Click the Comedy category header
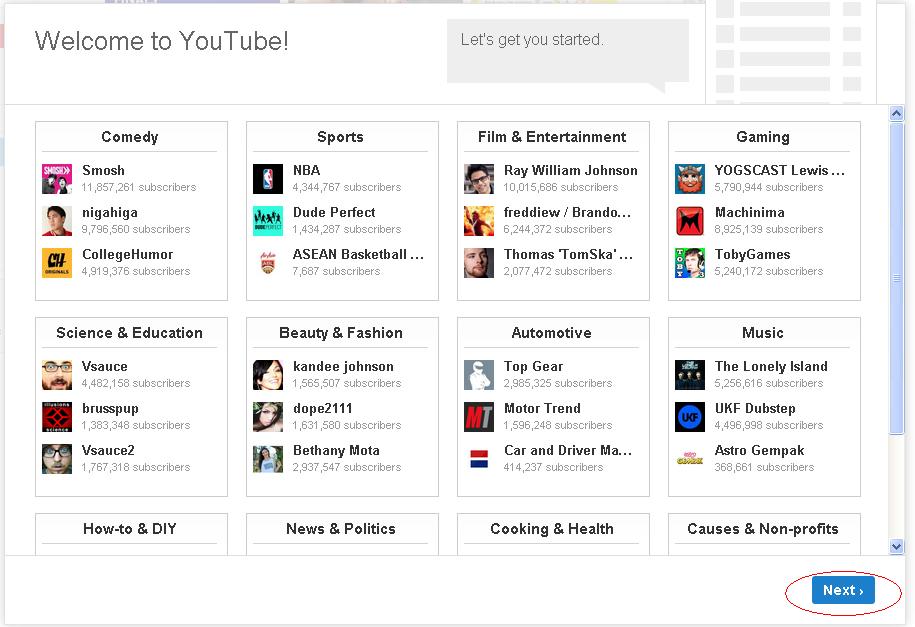Screen dimensions: 915x627 [x=130, y=136]
